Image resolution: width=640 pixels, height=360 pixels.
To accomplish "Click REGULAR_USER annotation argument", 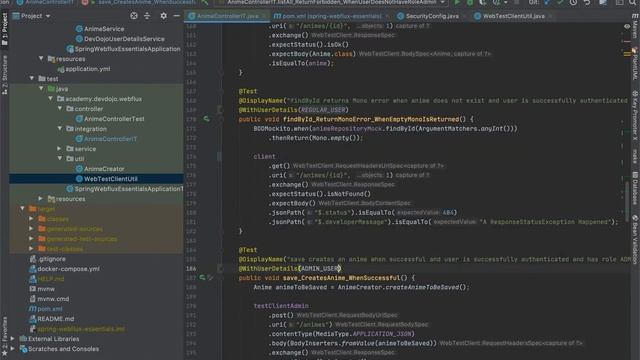I will pos(323,109).
